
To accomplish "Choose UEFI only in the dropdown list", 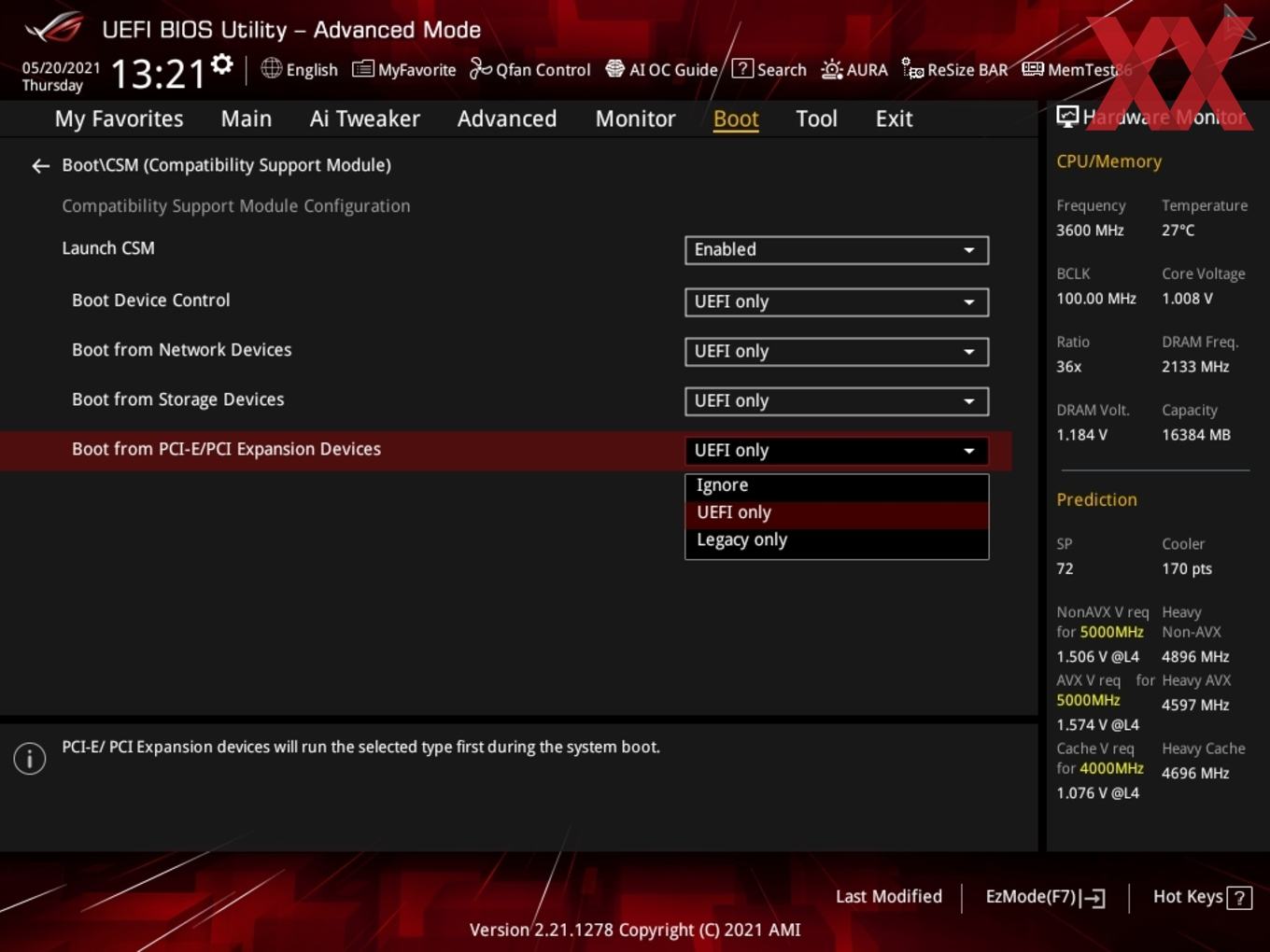I will (837, 512).
